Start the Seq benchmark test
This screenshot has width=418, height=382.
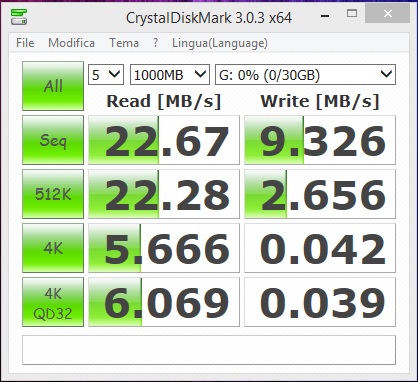[53, 140]
